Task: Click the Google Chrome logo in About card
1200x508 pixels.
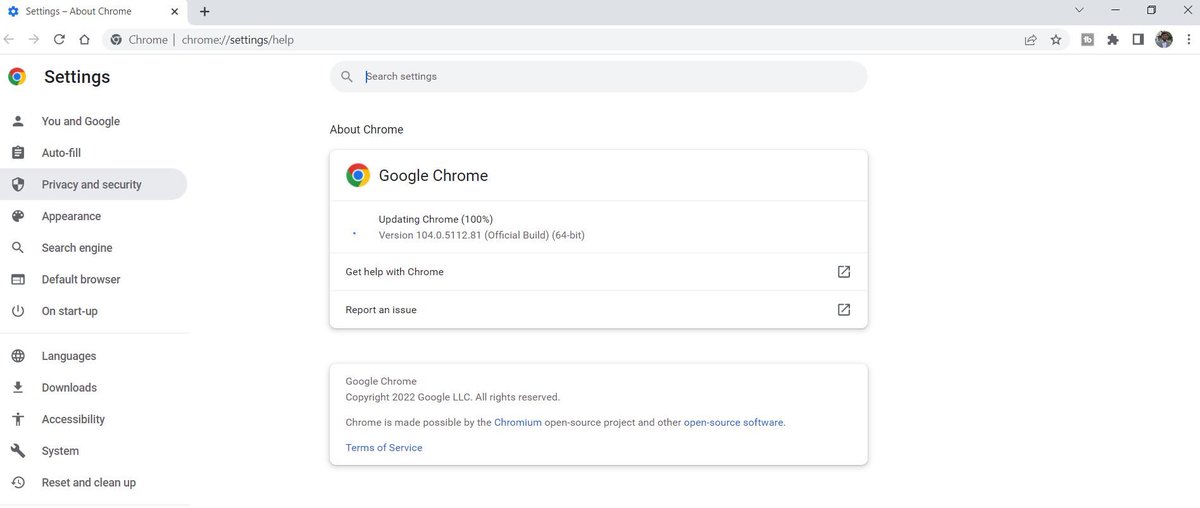Action: pyautogui.click(x=358, y=175)
